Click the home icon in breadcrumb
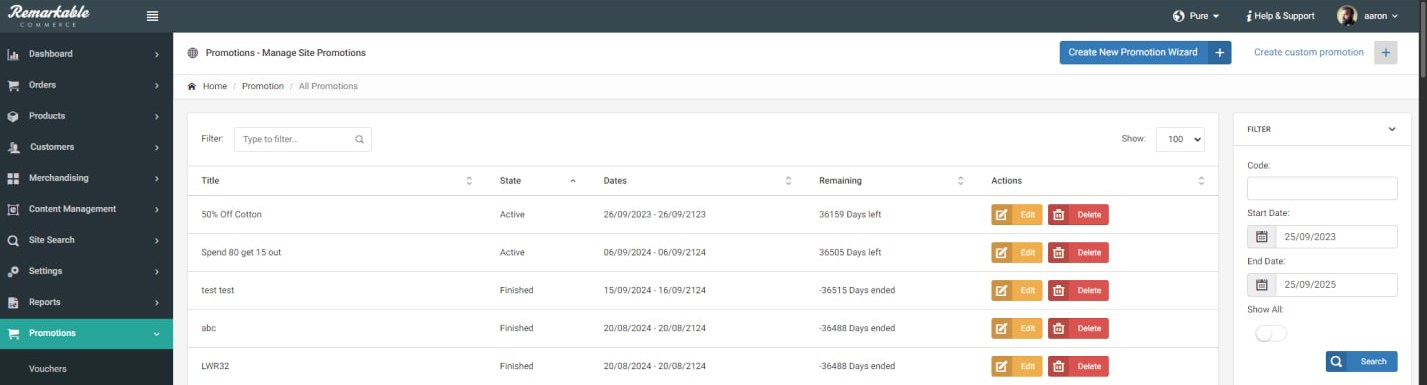 pos(192,86)
